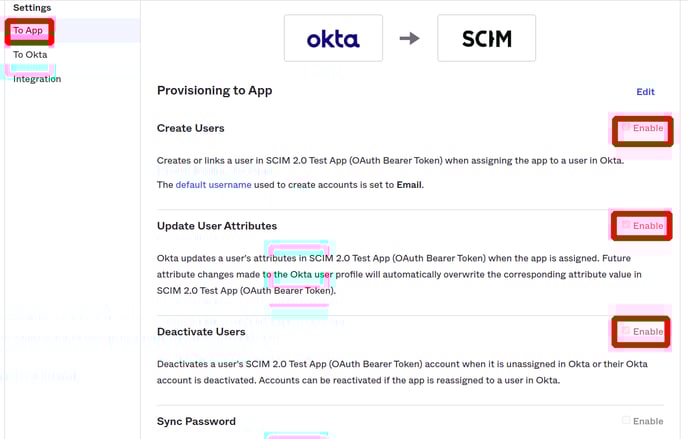
Task: Select the To App settings tab
Action: click(28, 30)
